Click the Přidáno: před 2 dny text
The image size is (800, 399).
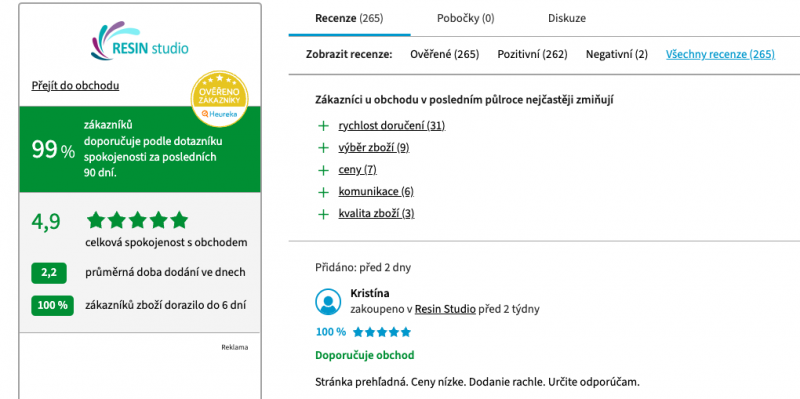pos(363,267)
